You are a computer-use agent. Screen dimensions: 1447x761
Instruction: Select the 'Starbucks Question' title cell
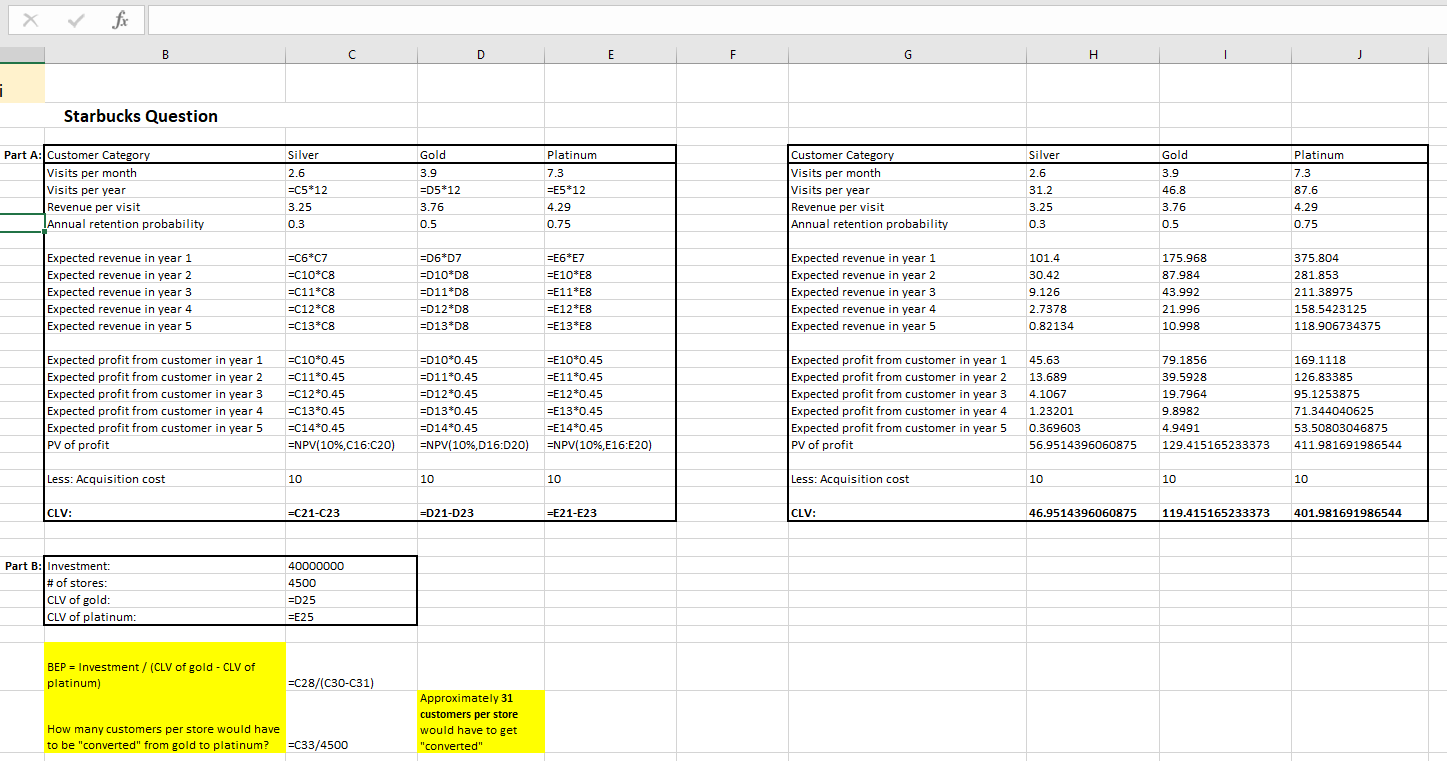(165, 116)
